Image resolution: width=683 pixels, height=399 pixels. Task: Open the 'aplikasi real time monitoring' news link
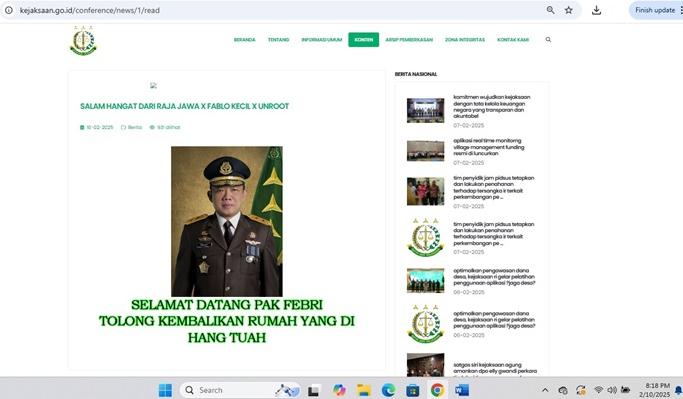click(x=489, y=147)
